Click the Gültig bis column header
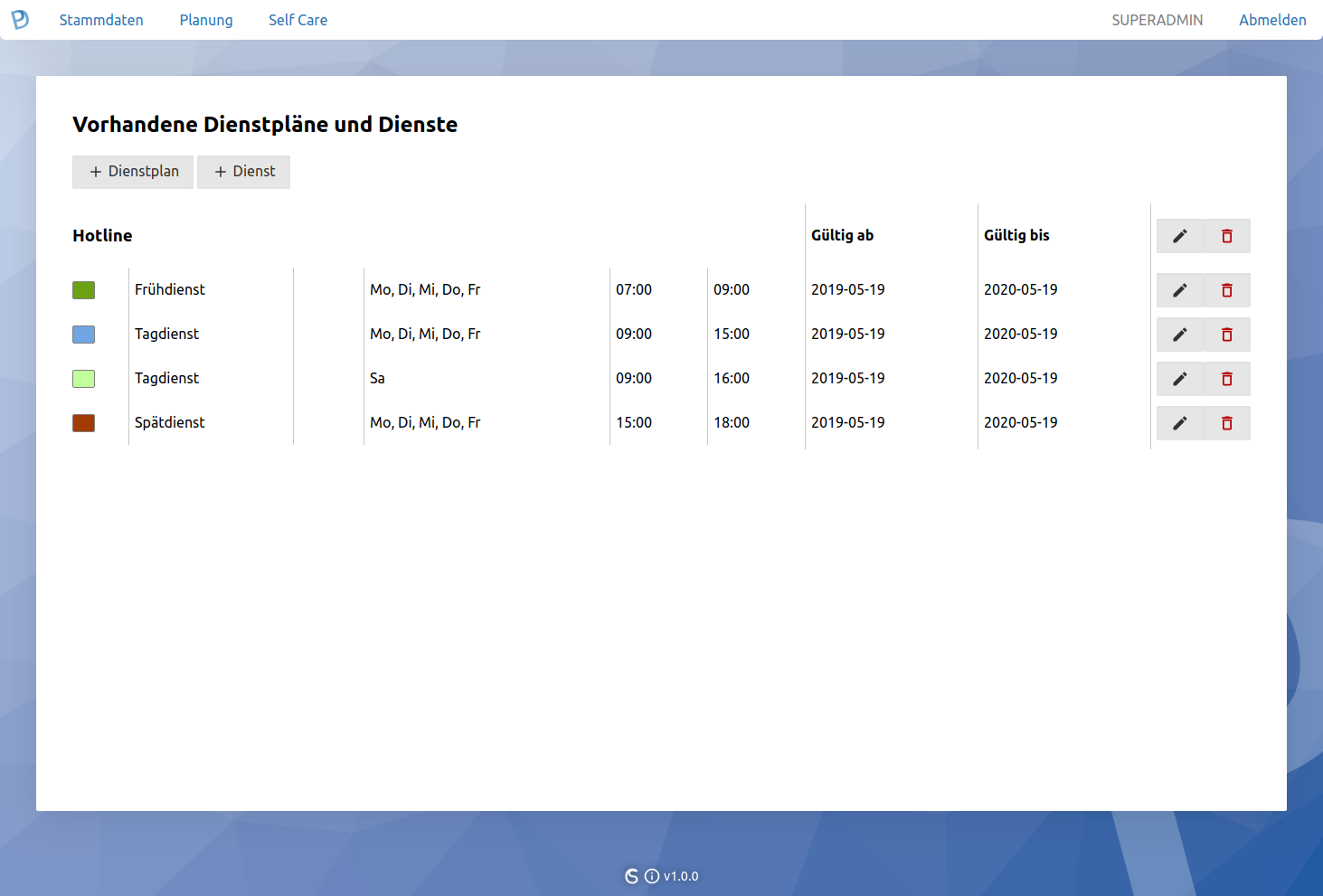 (1016, 235)
